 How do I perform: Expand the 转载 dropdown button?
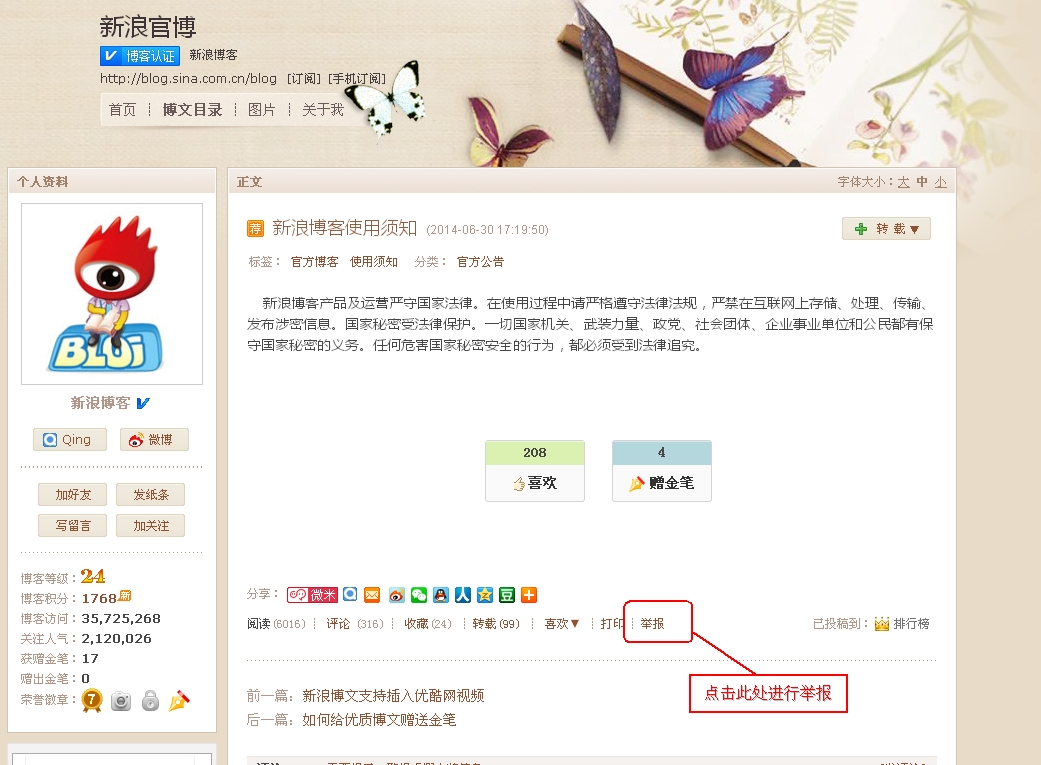coord(886,228)
